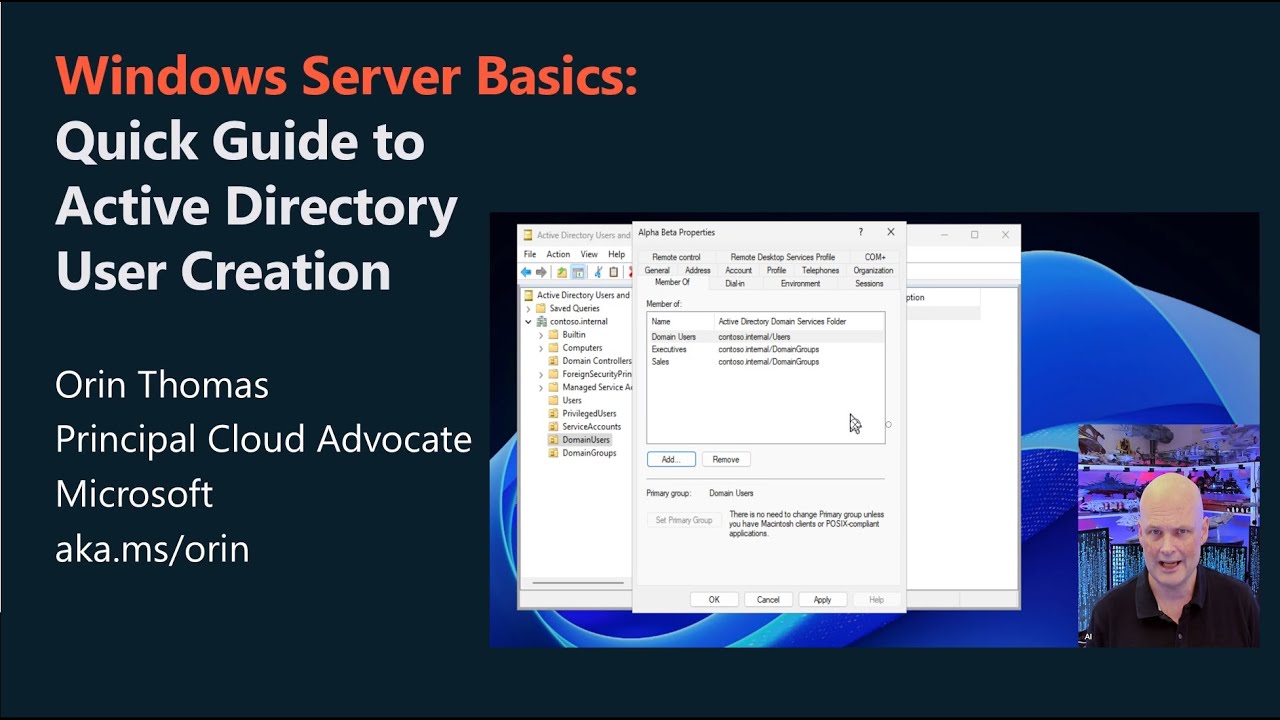Open the View menu
The width and height of the screenshot is (1280, 720).
click(x=589, y=254)
